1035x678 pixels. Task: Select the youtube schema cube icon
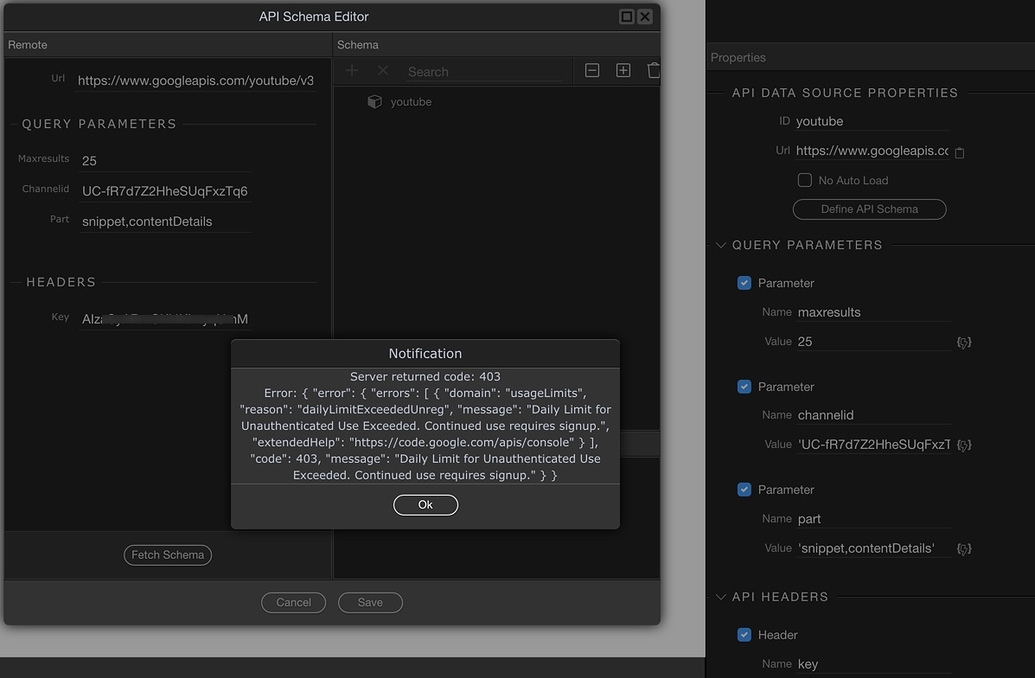[x=374, y=101]
